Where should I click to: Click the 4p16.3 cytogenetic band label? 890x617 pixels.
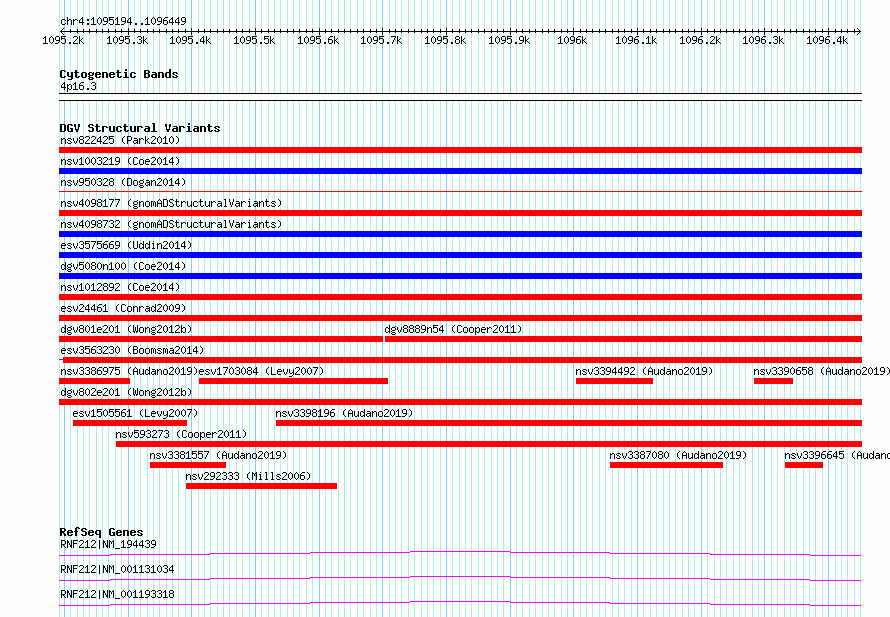pyautogui.click(x=78, y=87)
